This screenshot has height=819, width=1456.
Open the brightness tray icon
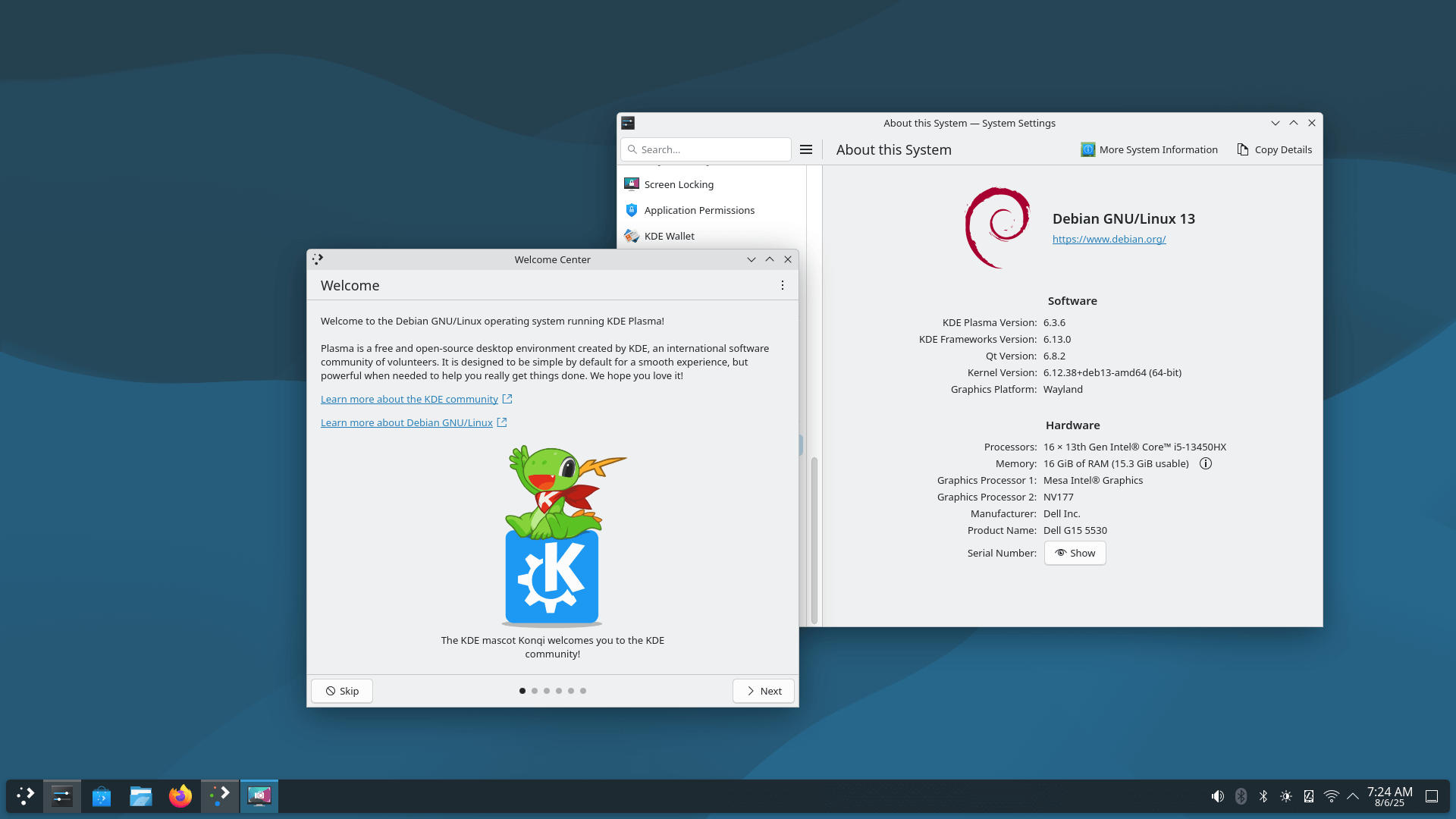1286,796
